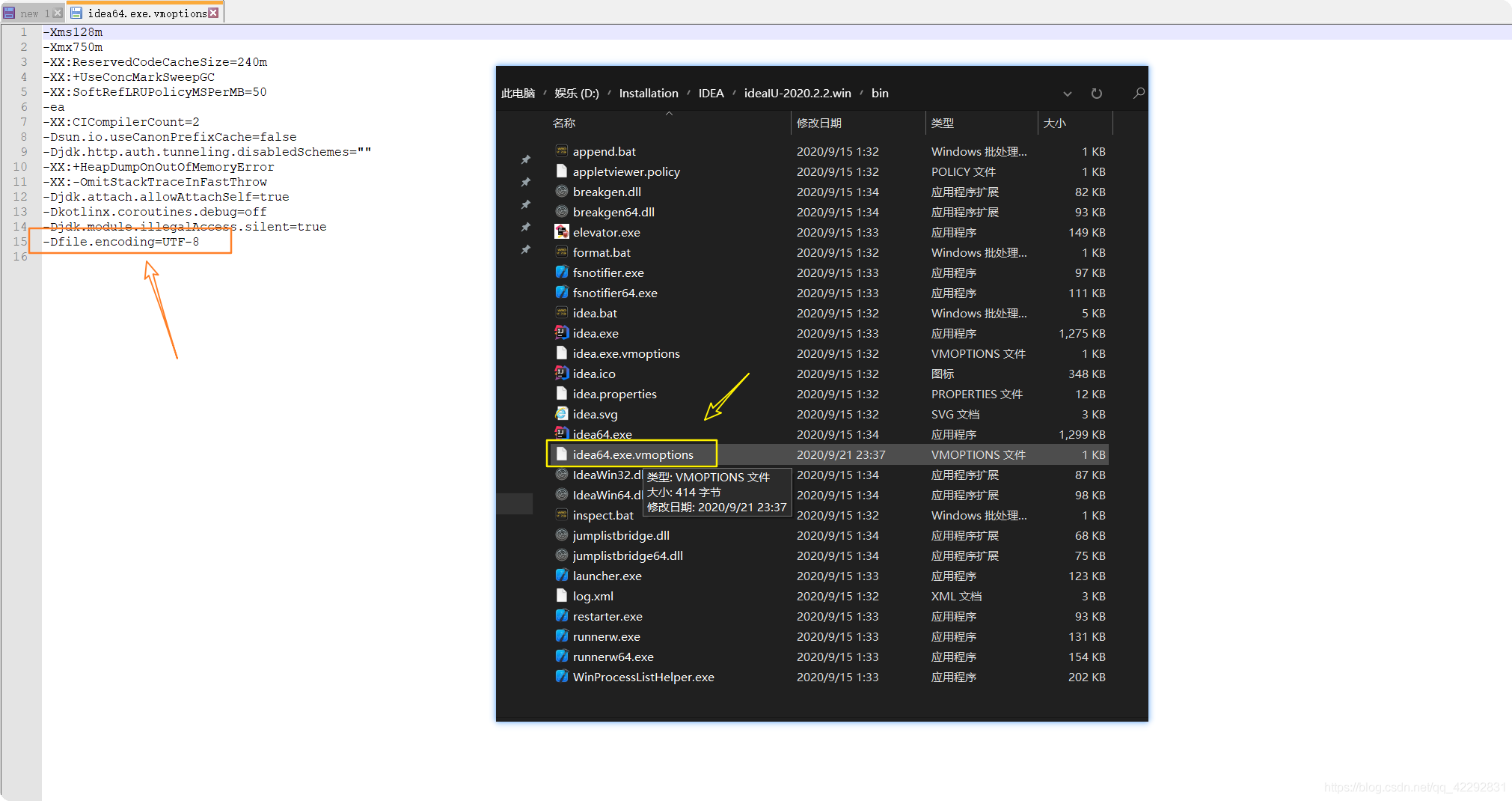1512x801 pixels.
Task: Click the runnerw.exe icon
Action: (x=561, y=636)
